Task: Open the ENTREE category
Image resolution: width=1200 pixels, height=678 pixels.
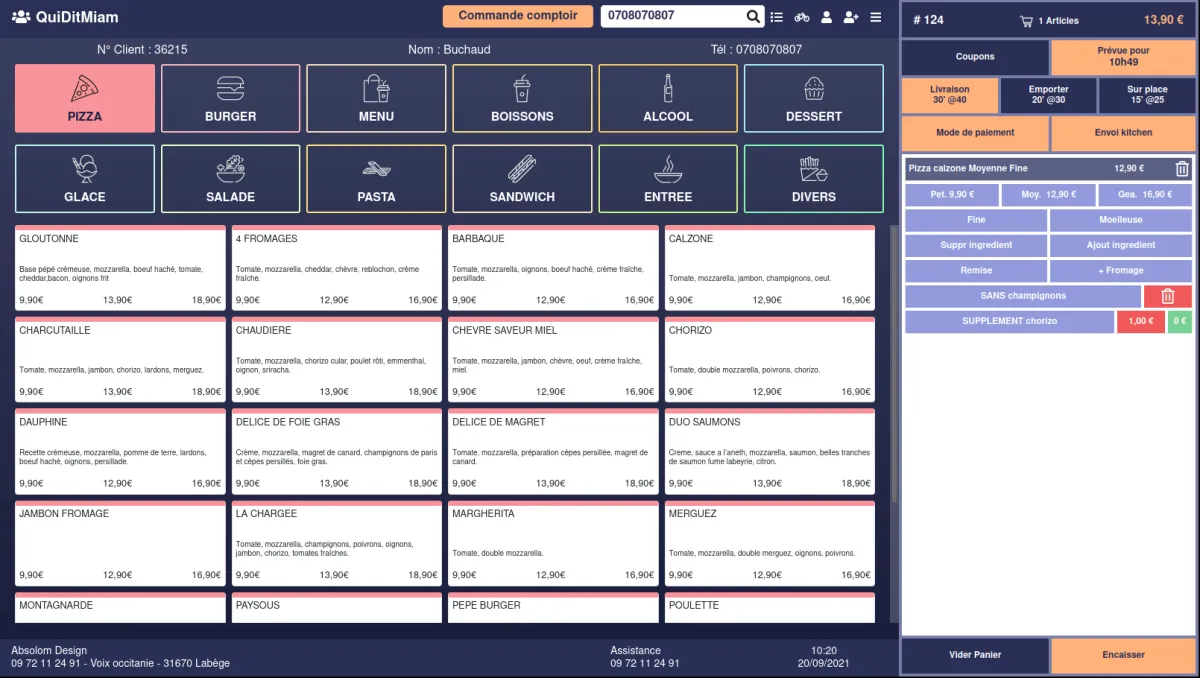Action: tap(668, 179)
